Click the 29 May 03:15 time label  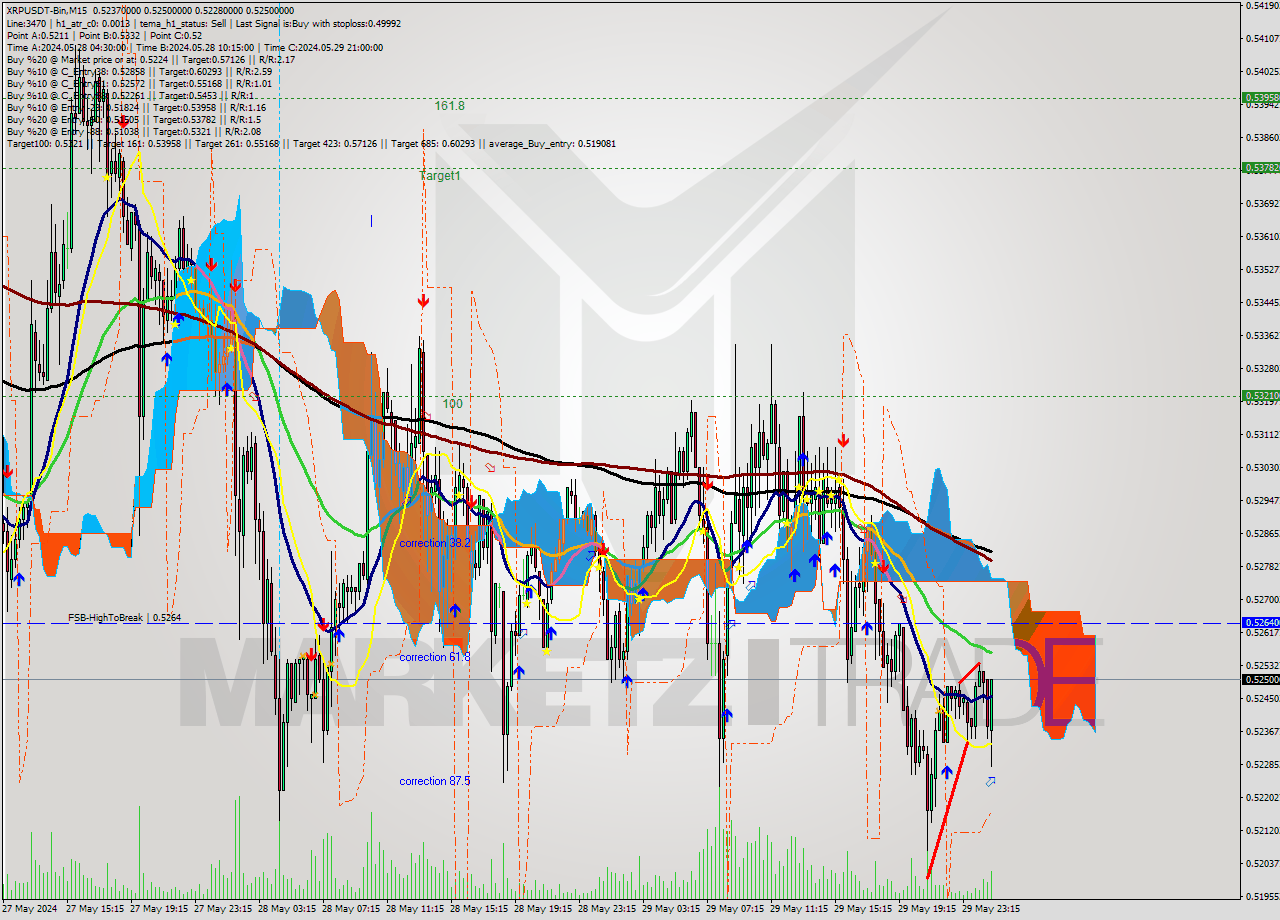coord(670,909)
